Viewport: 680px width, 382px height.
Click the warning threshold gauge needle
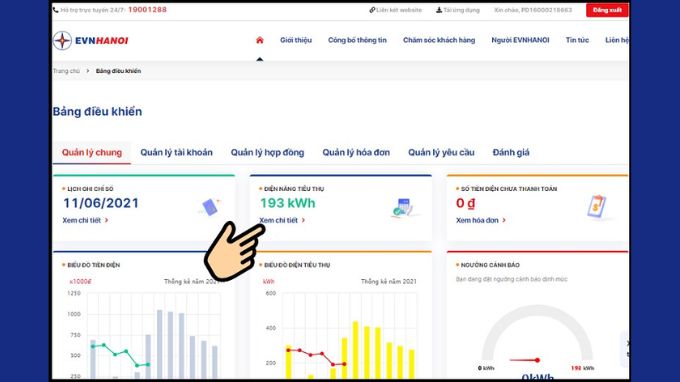[525, 360]
